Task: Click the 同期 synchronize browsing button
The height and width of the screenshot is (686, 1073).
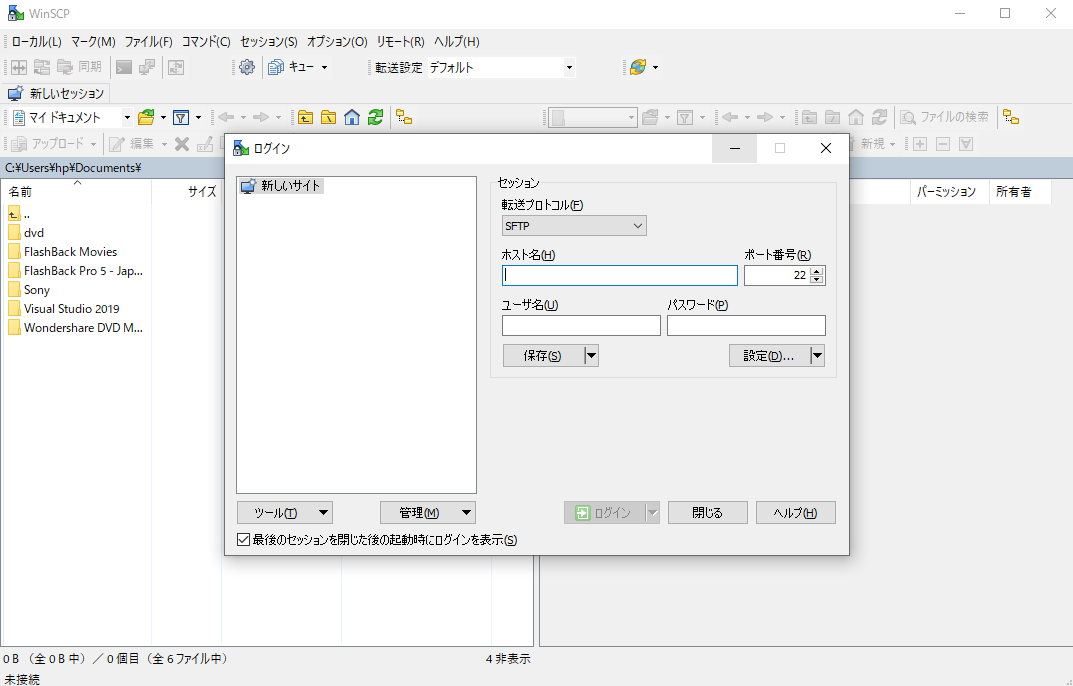Action: 79,67
